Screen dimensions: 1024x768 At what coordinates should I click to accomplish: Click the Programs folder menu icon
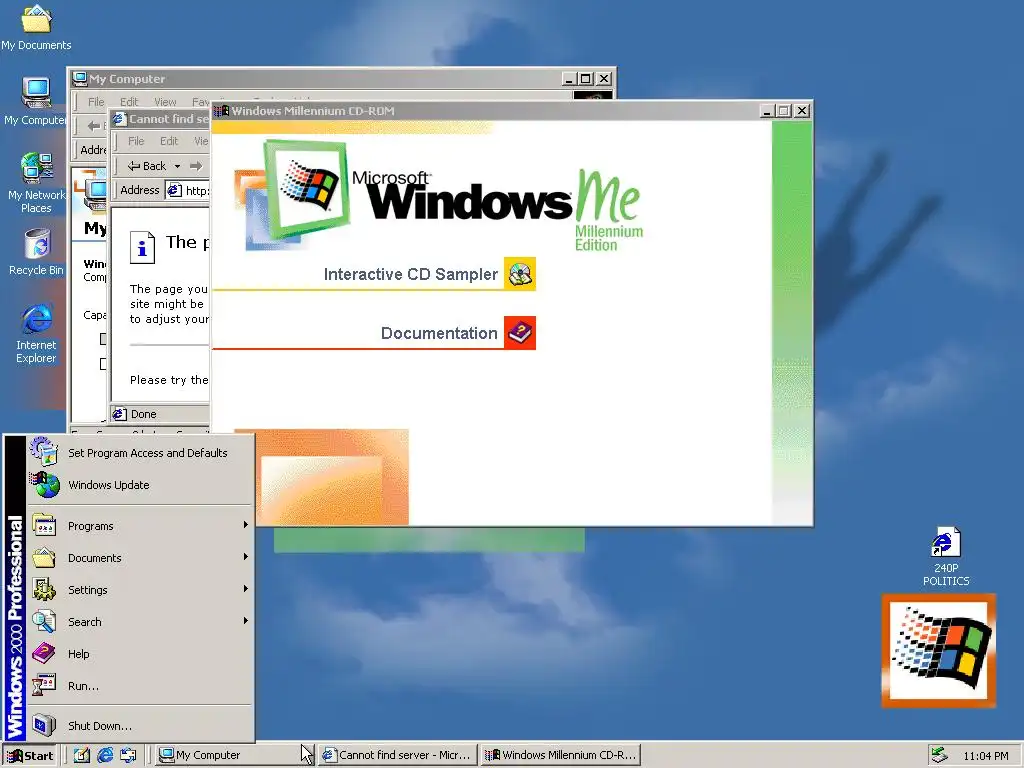click(44, 525)
